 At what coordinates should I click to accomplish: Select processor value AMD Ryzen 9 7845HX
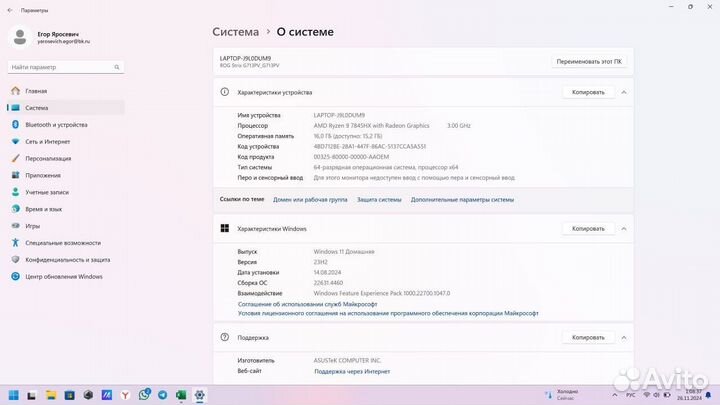pyautogui.click(x=371, y=126)
